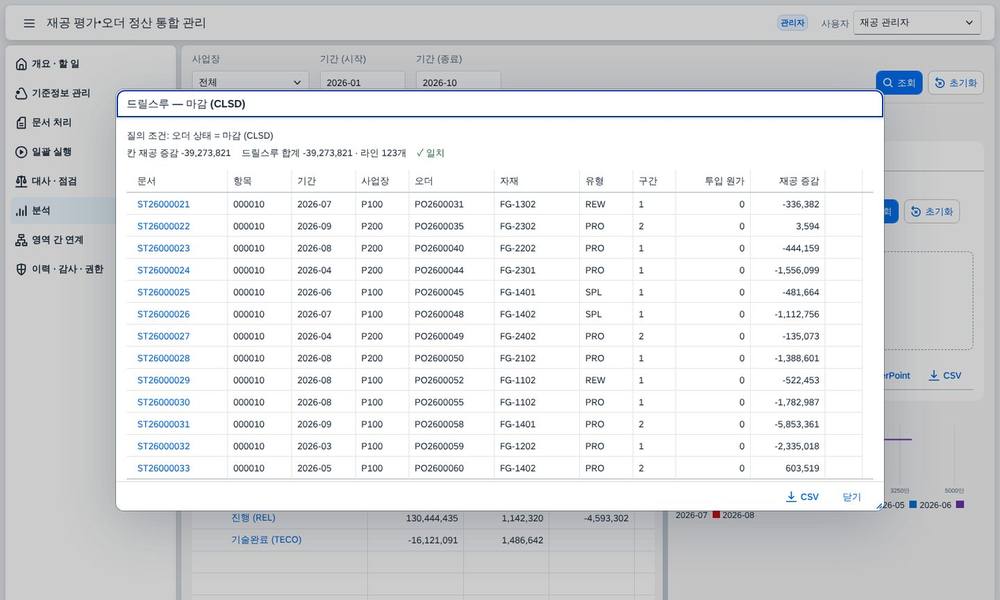Open document link ST26000027
The height and width of the screenshot is (600, 1000).
163,336
